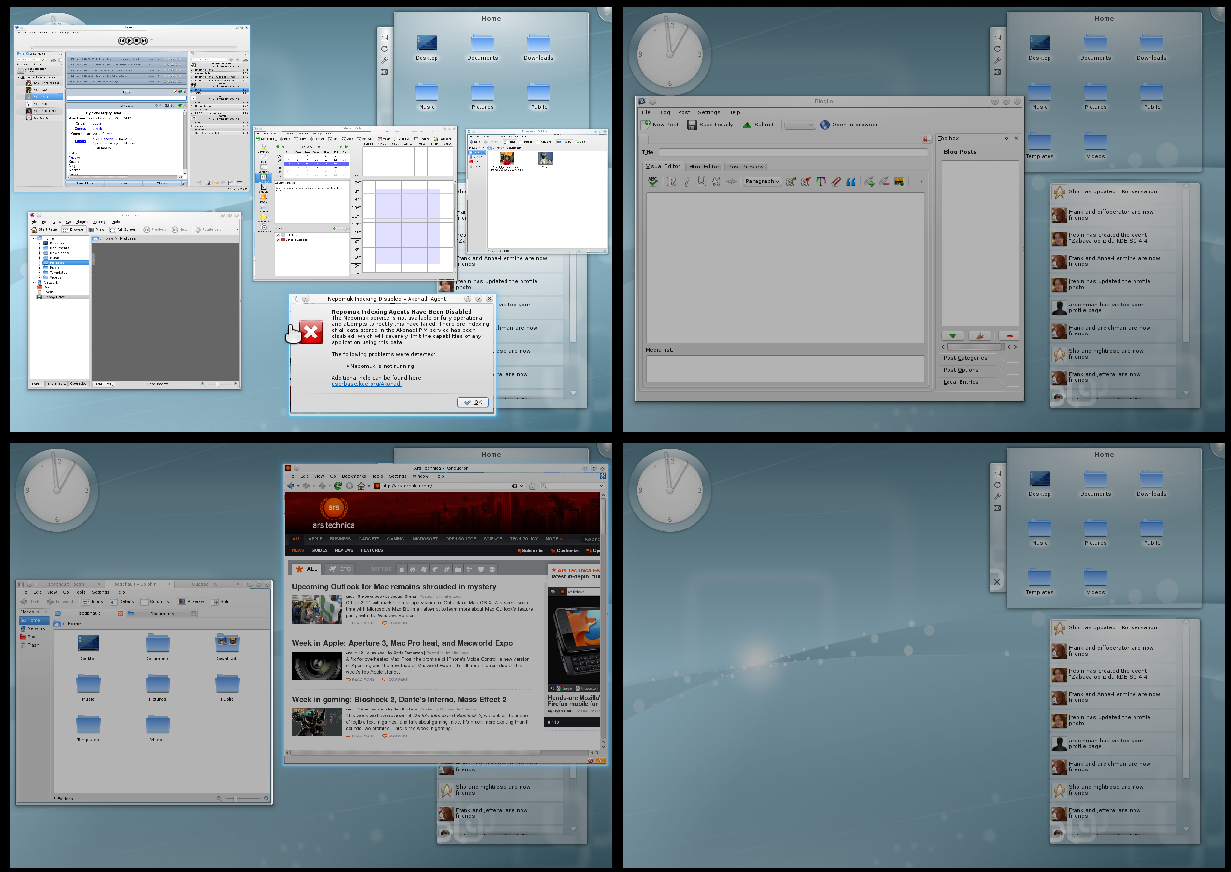Screen dimensions: 1231x872
Task: Click the Save Locally floppy icon in Blogilo
Action: click(x=692, y=125)
